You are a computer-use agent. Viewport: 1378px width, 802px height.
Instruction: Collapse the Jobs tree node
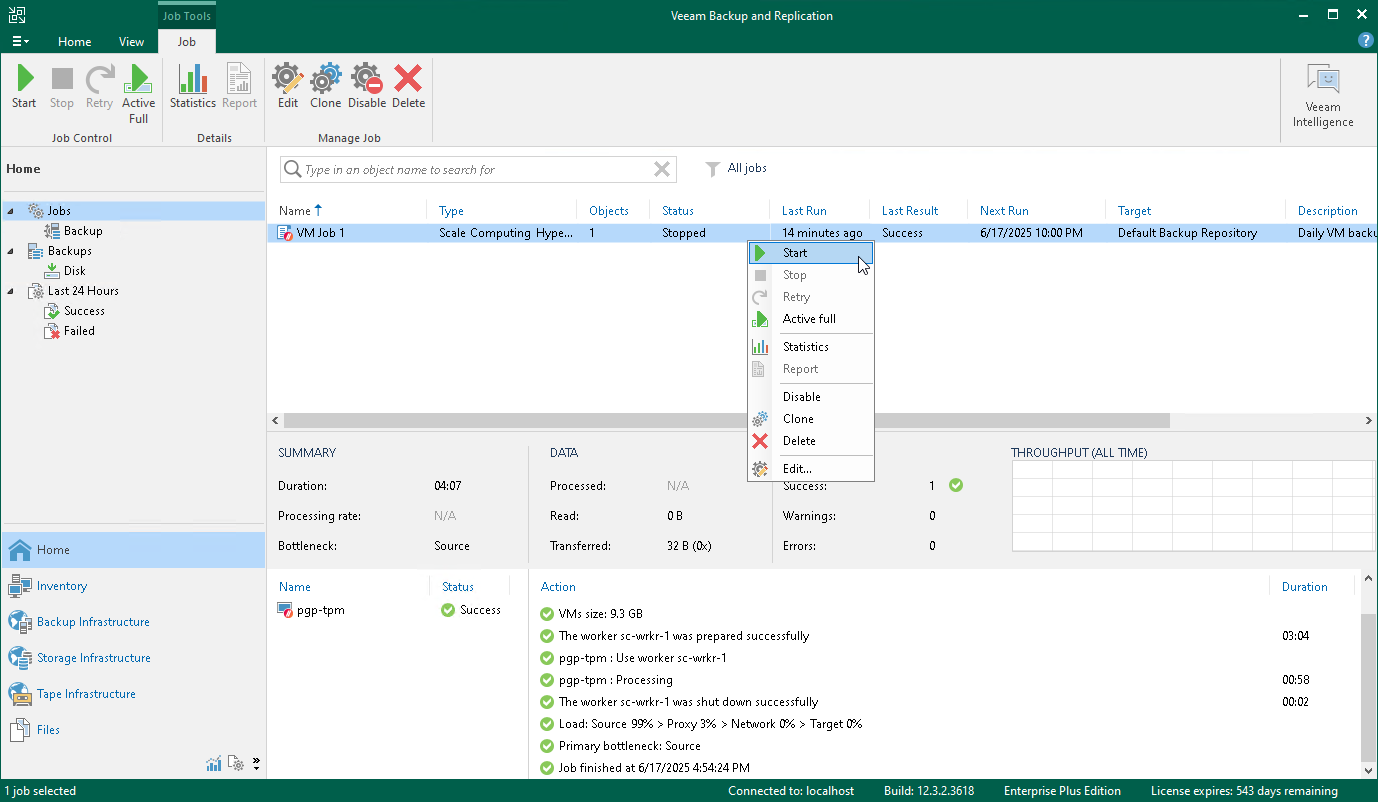(11, 211)
